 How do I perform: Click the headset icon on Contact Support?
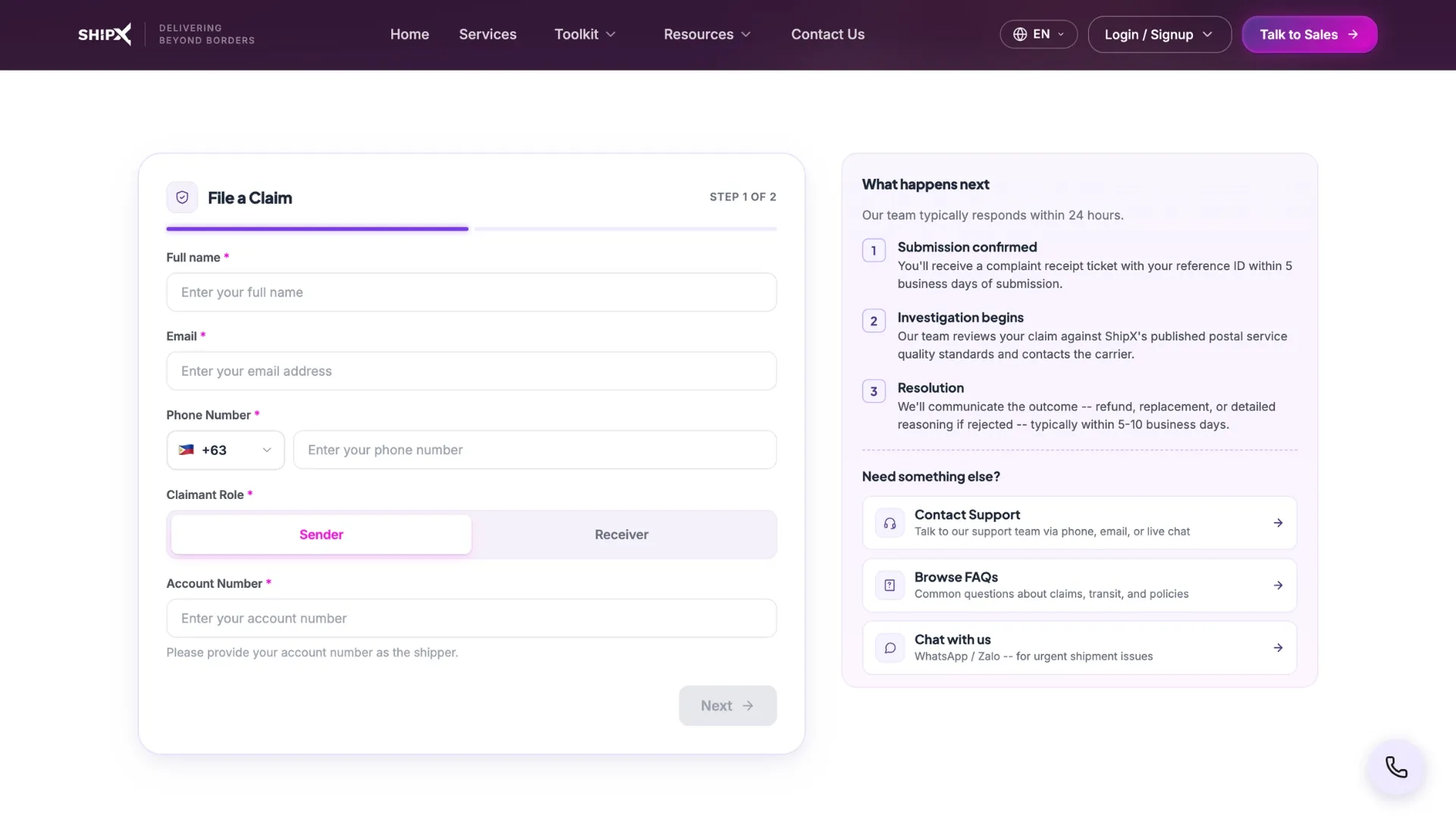coord(890,523)
